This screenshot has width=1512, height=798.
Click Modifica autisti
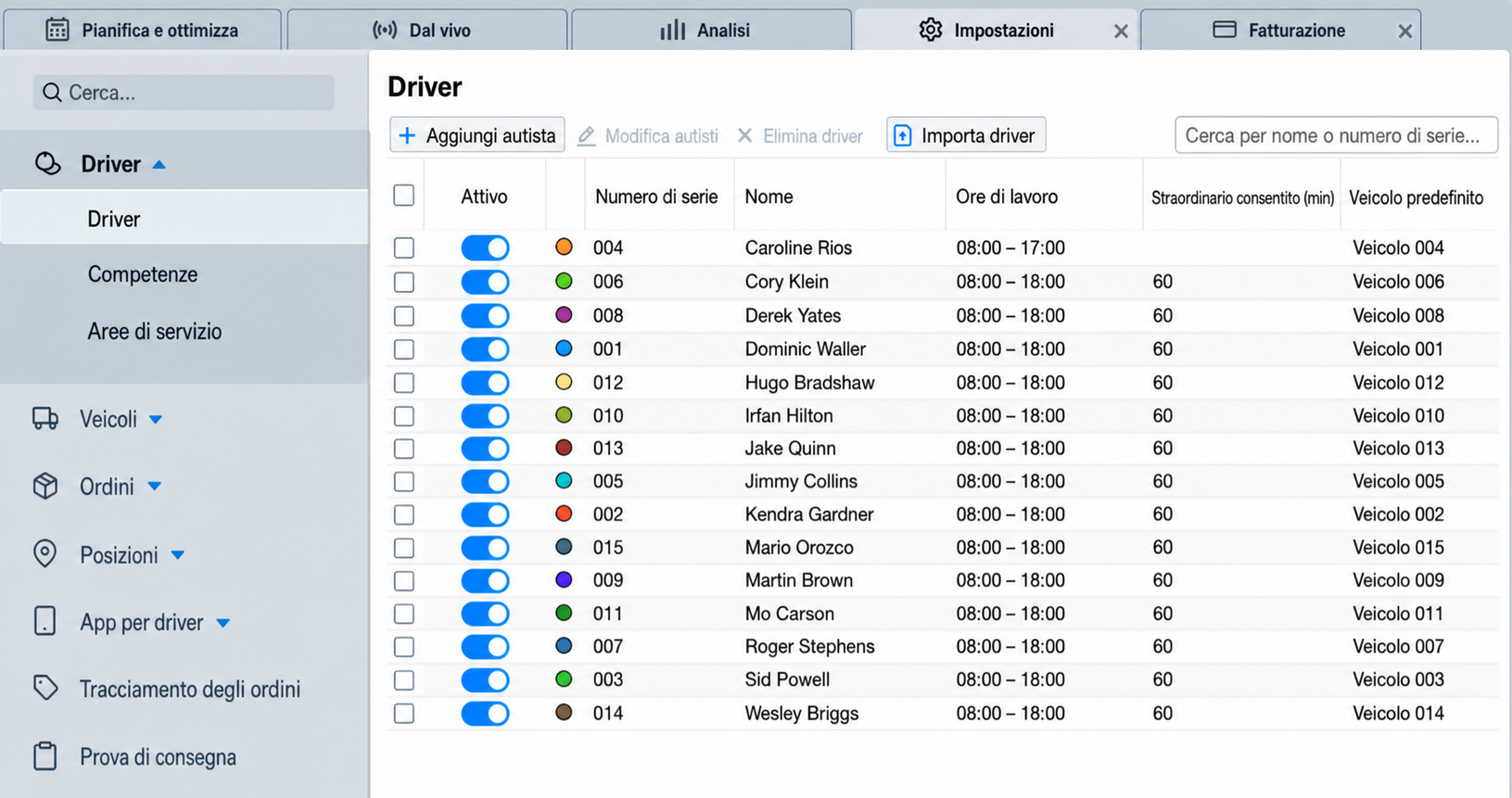click(x=648, y=136)
